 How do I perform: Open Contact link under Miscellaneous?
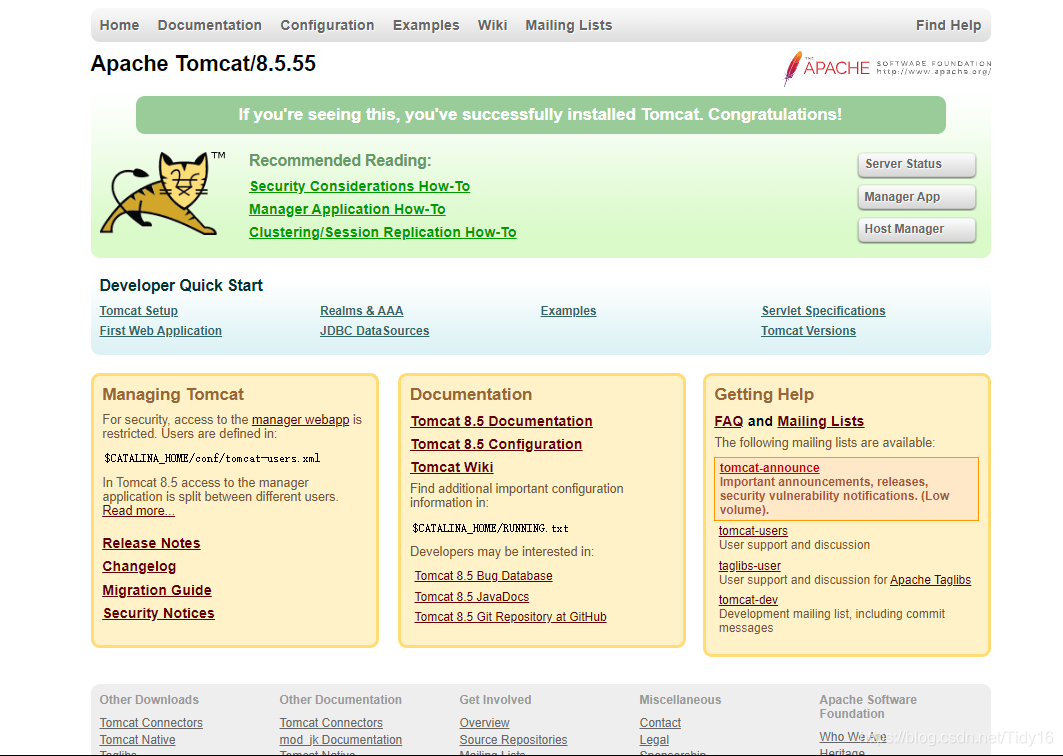click(x=660, y=723)
